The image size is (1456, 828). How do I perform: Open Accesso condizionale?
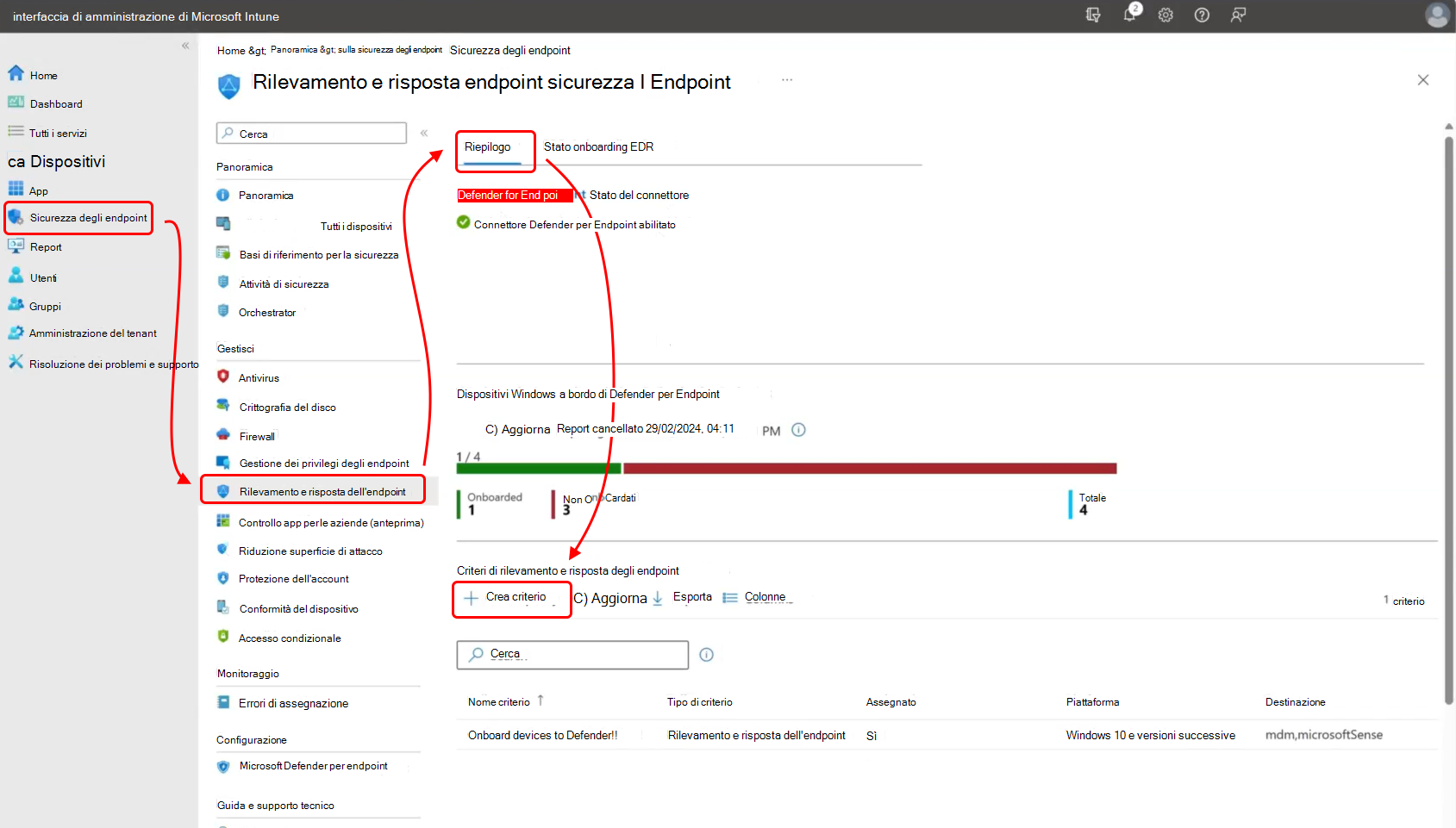[290, 638]
